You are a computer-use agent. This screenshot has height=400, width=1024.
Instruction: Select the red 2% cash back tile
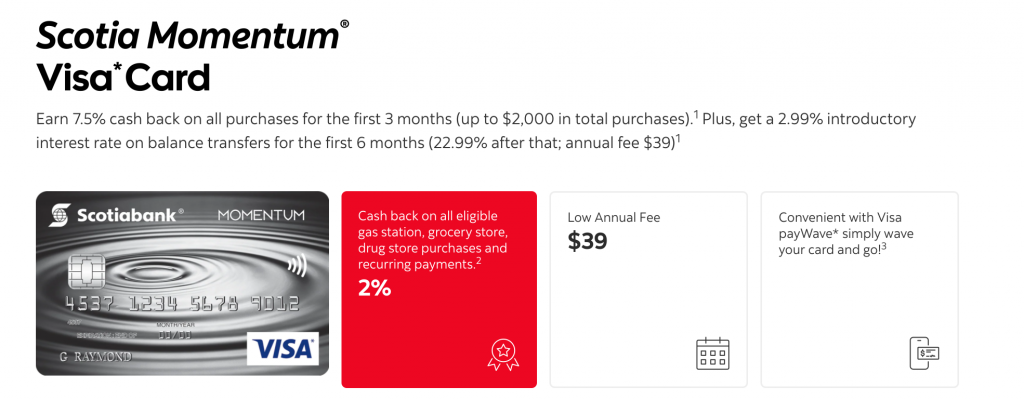tap(439, 290)
